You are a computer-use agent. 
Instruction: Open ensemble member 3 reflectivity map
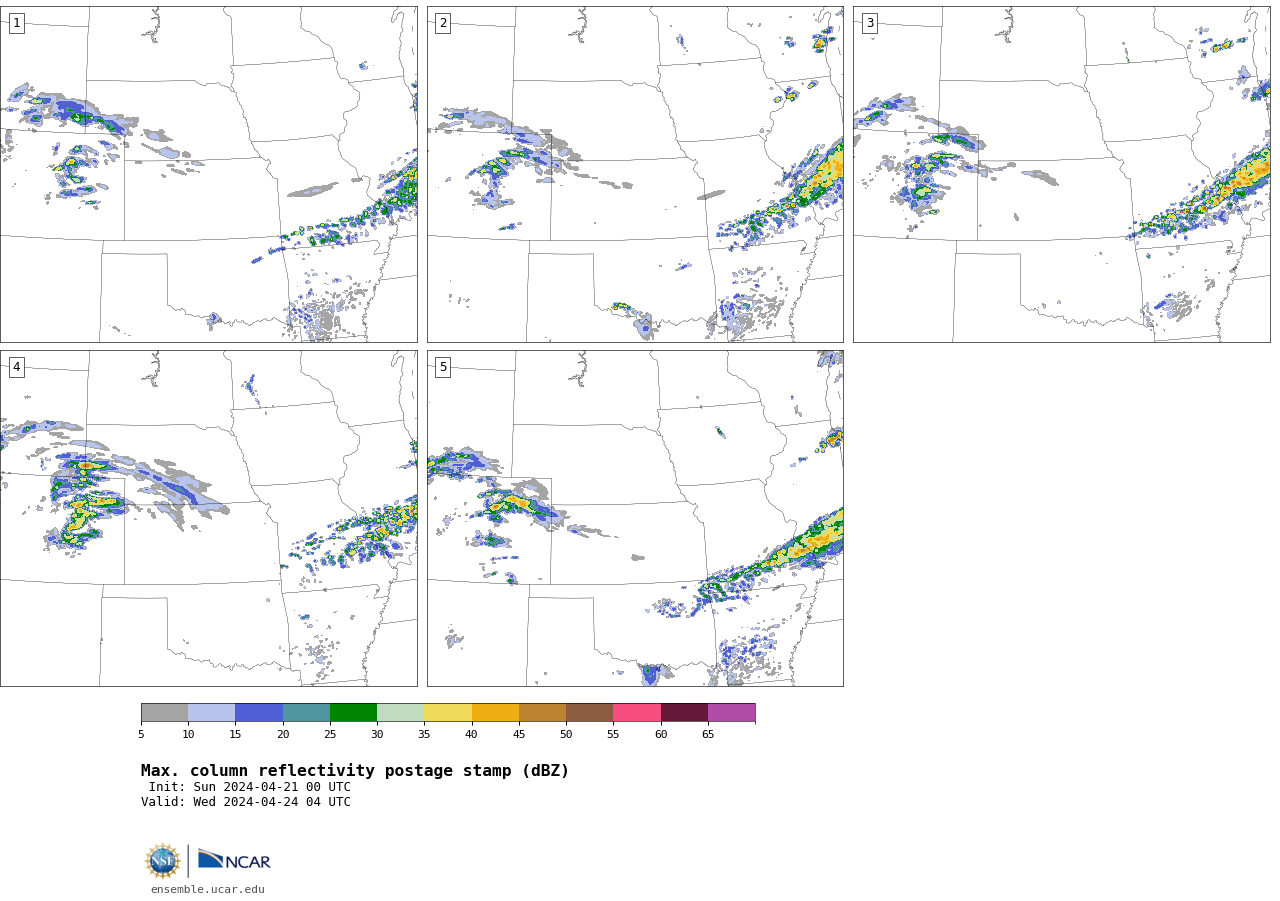click(1061, 174)
